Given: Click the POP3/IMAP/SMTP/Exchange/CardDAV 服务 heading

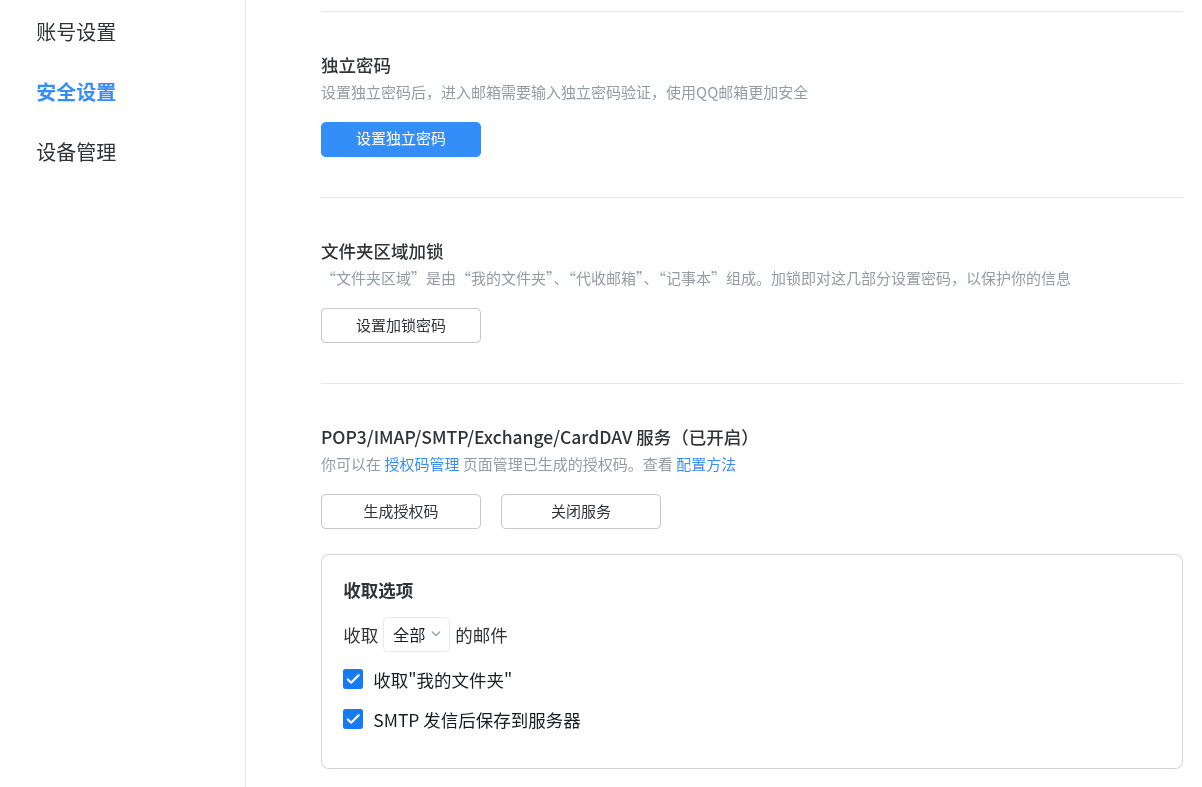Looking at the screenshot, I should pos(536,438).
